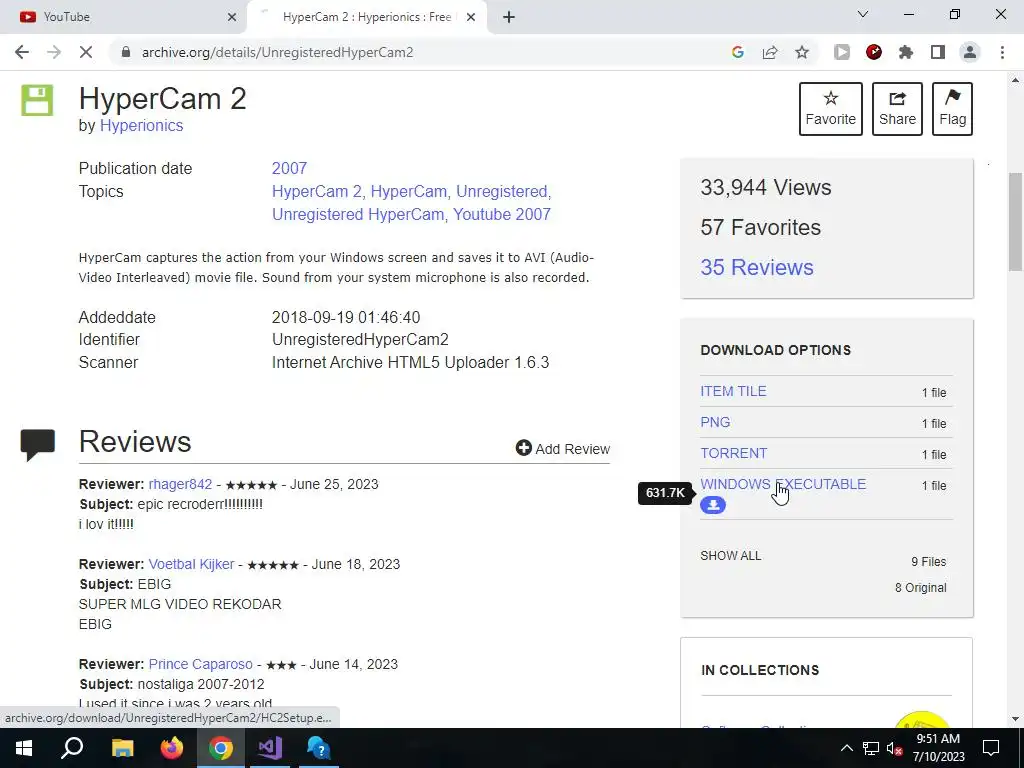Flag this item
Screen dimensions: 1024x768
(952, 109)
